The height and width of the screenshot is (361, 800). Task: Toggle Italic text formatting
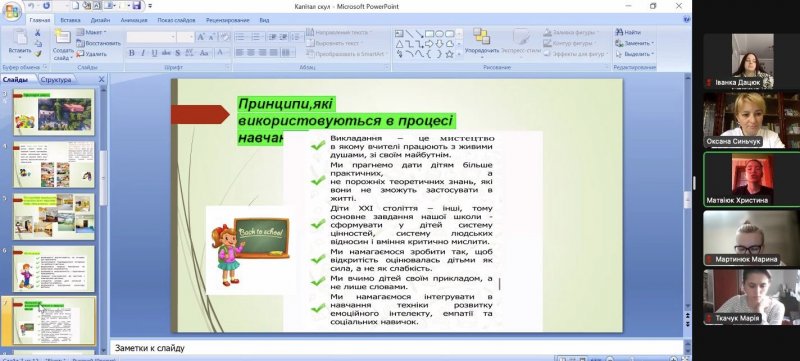click(143, 53)
